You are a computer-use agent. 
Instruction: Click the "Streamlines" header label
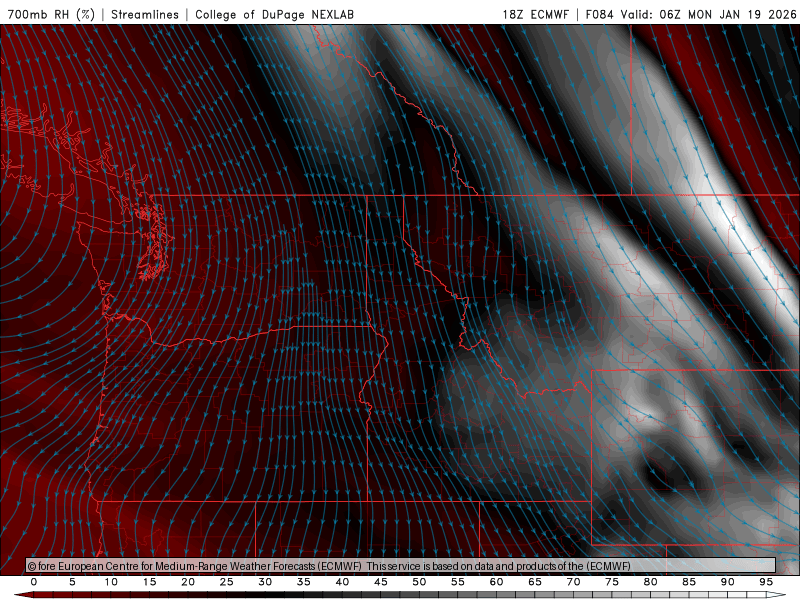[145, 14]
